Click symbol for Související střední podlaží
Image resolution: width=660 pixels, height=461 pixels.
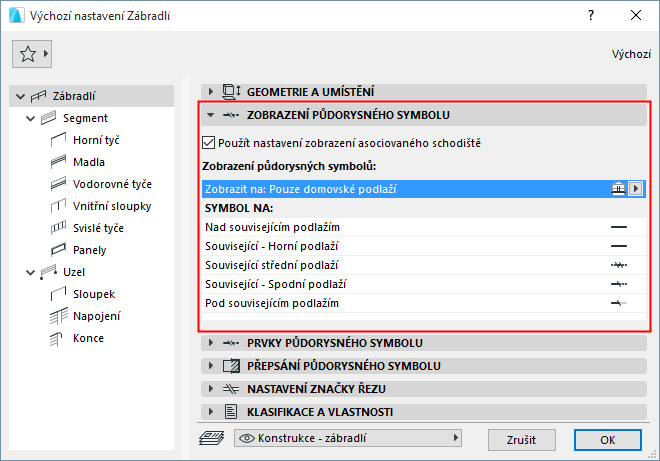pyautogui.click(x=619, y=265)
